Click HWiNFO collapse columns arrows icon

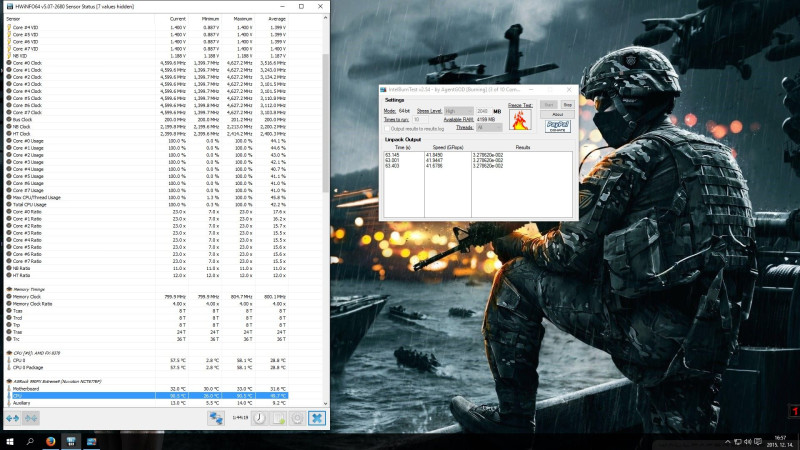(x=31, y=418)
